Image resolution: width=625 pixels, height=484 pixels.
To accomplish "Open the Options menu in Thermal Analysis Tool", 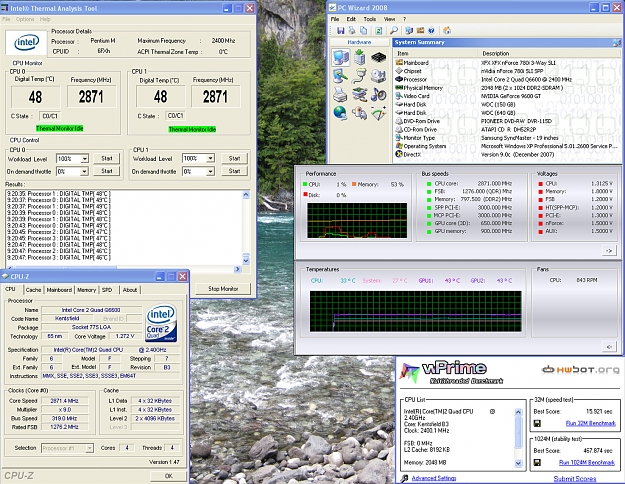I will [25, 19].
